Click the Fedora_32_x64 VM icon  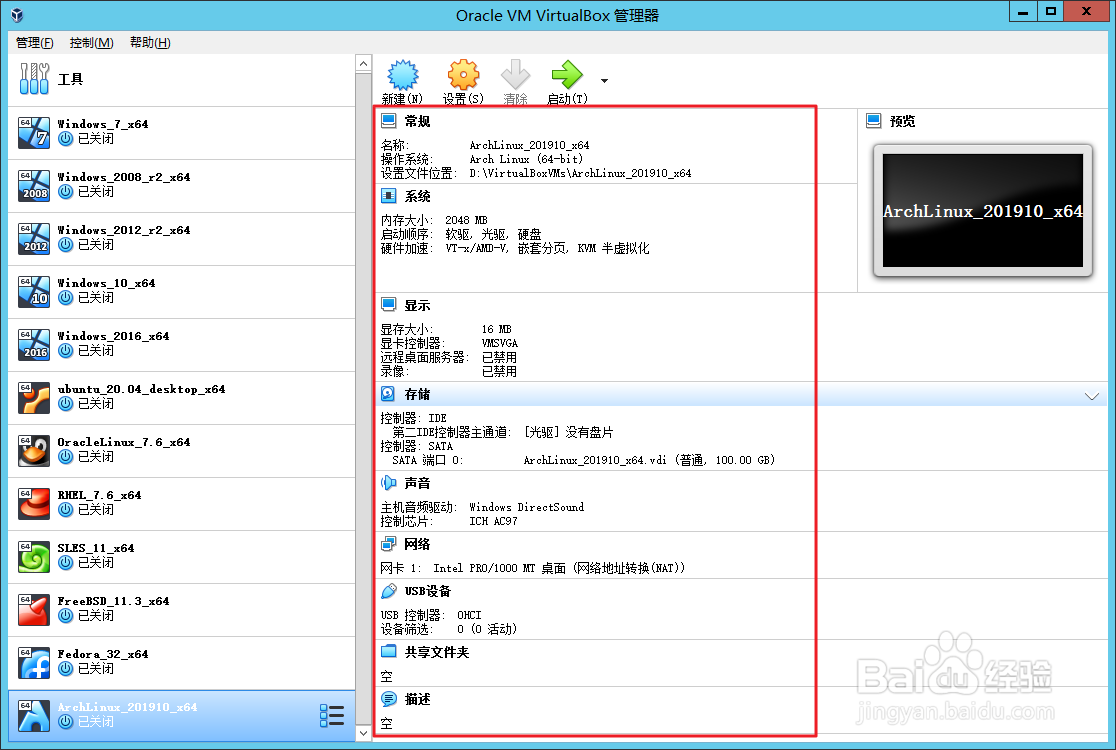[33, 662]
